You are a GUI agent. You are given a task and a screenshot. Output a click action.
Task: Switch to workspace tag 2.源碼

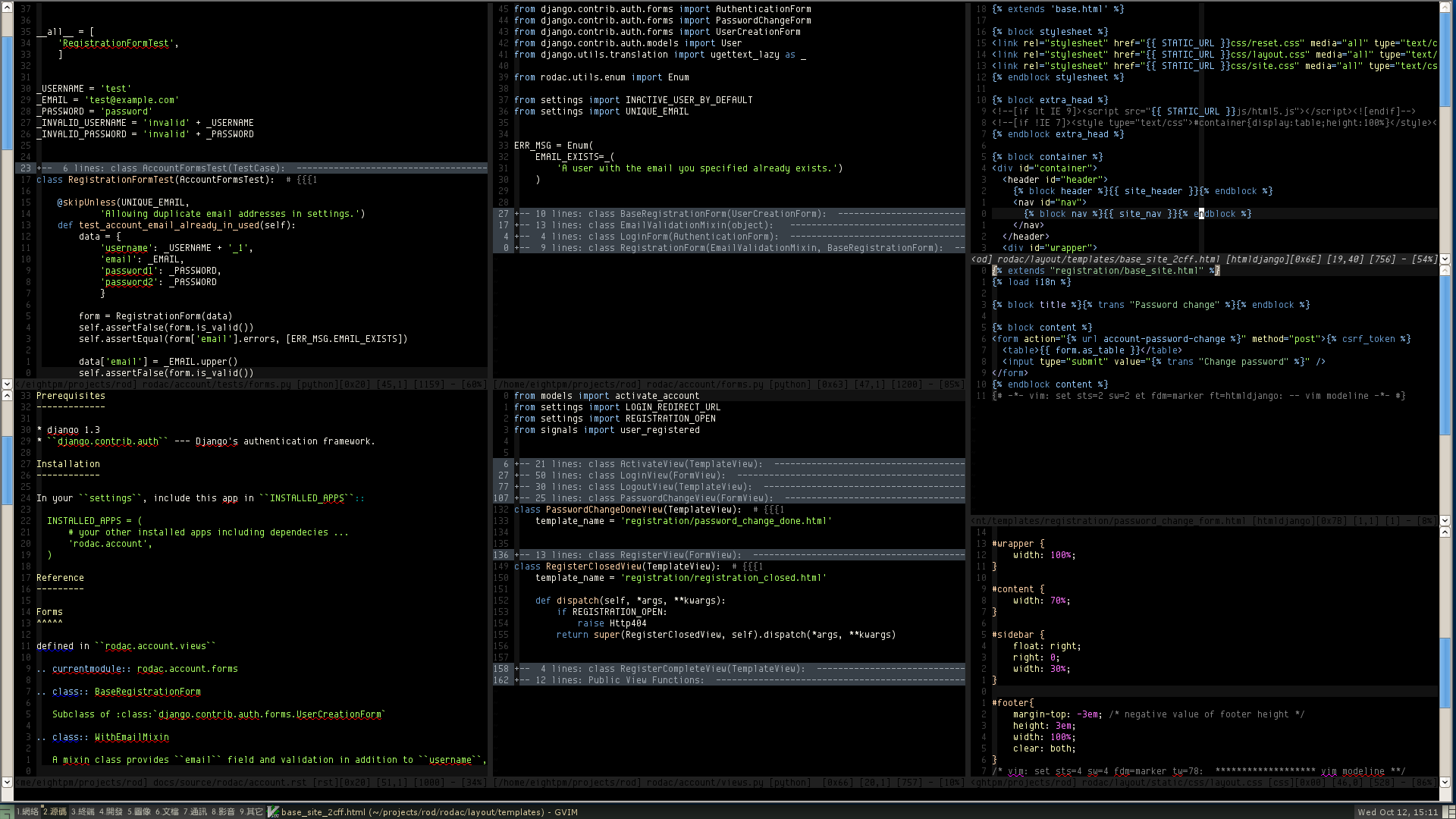[55, 811]
